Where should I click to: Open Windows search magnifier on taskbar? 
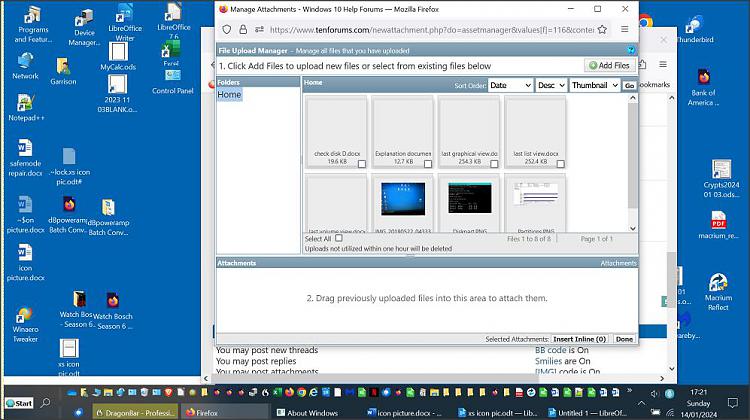tap(46, 403)
